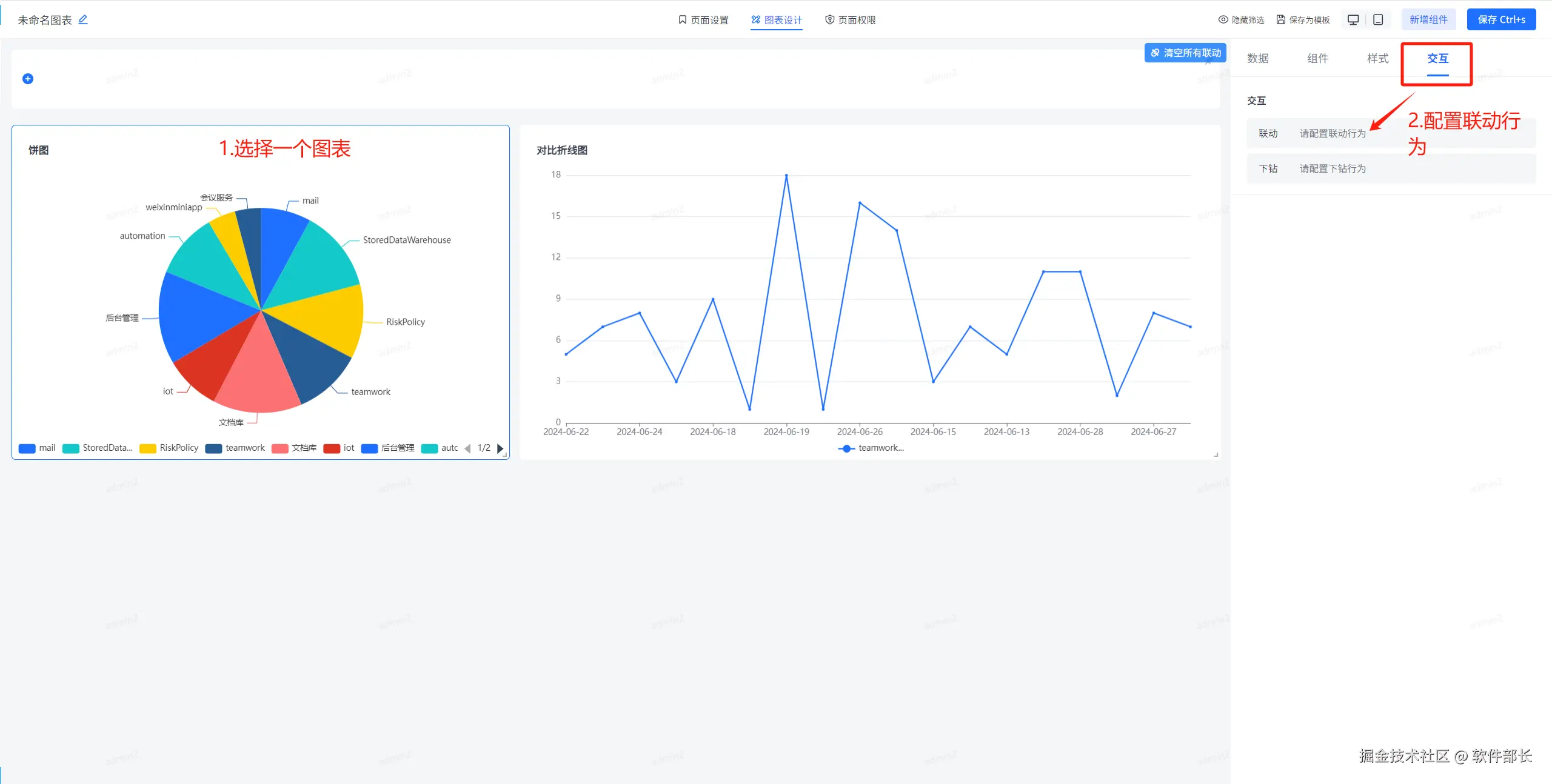Switch to mobile preview device icon
The image size is (1552, 784).
click(x=1378, y=19)
